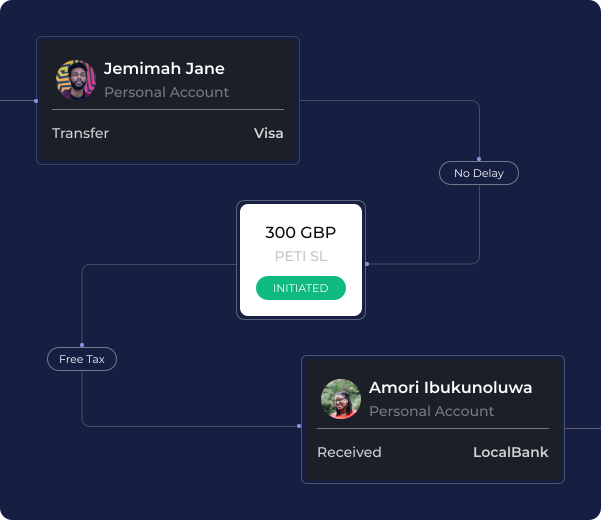Click Amori Ibukunoluwa's profile avatar
Screen dimensions: 601x520
[341, 399]
